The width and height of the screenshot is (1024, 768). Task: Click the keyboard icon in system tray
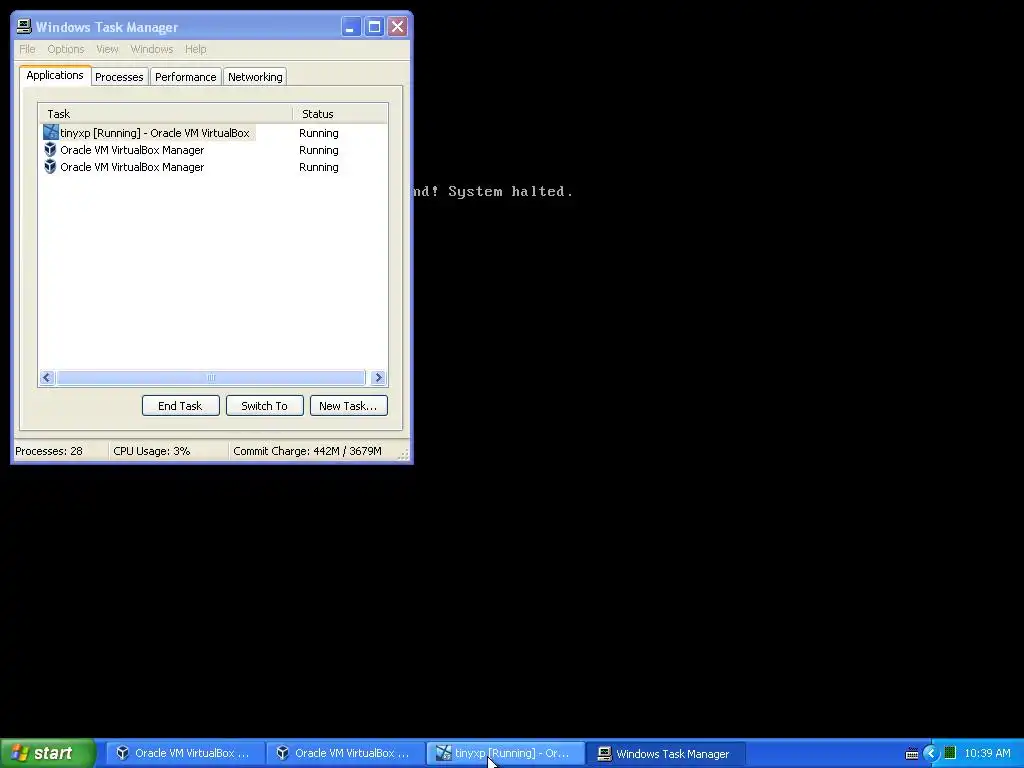pyautogui.click(x=912, y=754)
